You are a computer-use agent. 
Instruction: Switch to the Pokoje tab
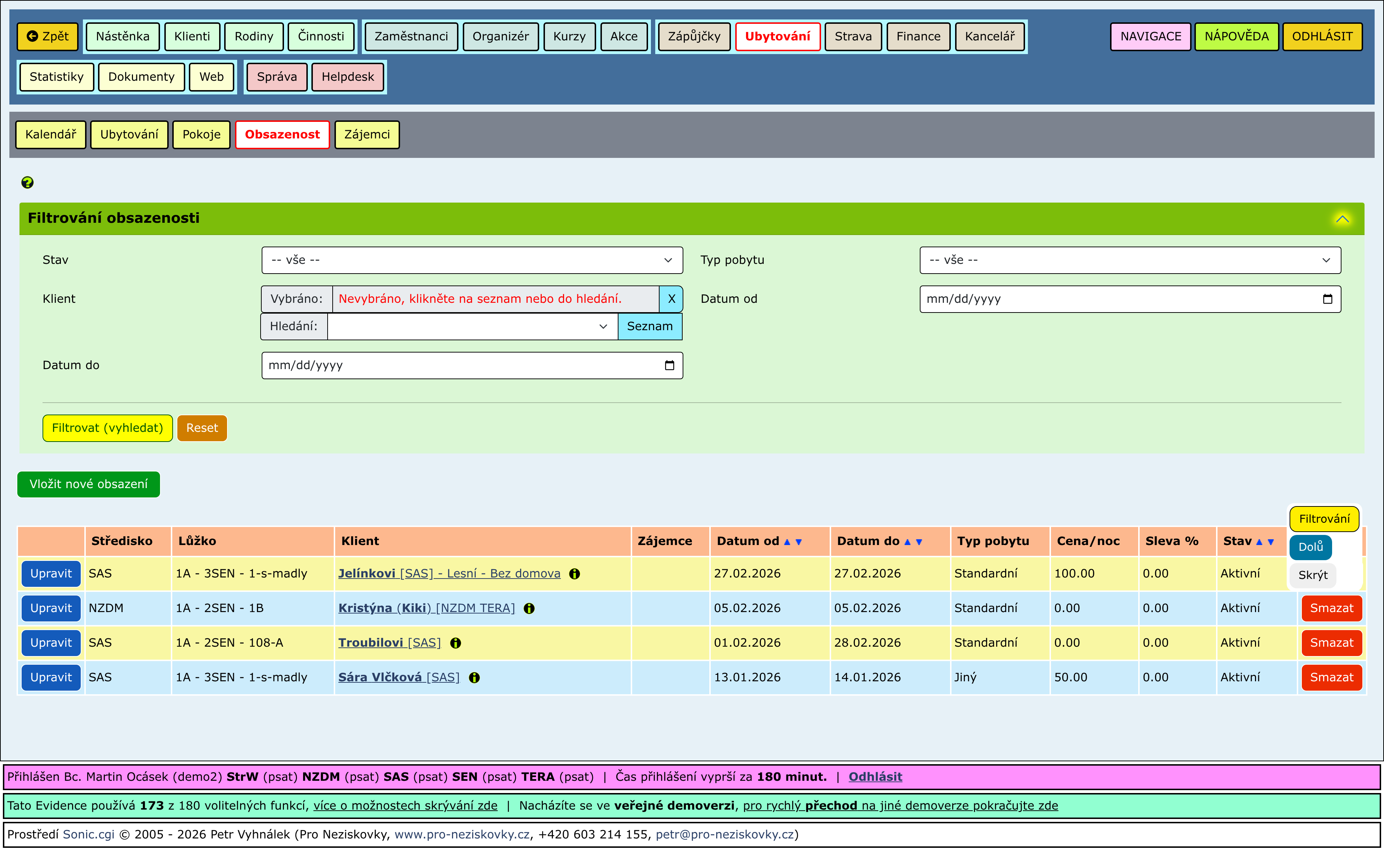(201, 134)
